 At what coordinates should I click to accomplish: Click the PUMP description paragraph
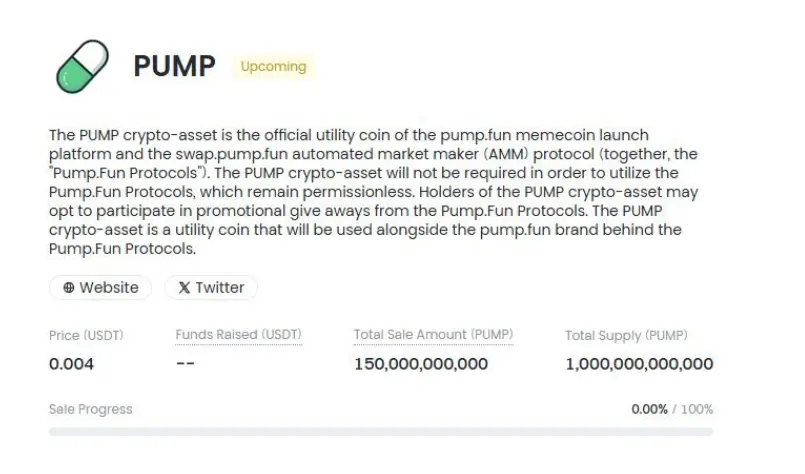click(374, 192)
